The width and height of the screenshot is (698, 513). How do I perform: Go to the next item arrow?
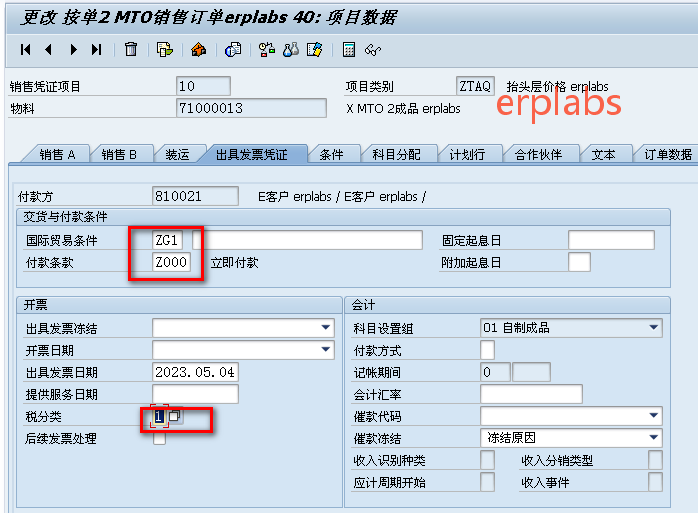pyautogui.click(x=73, y=49)
